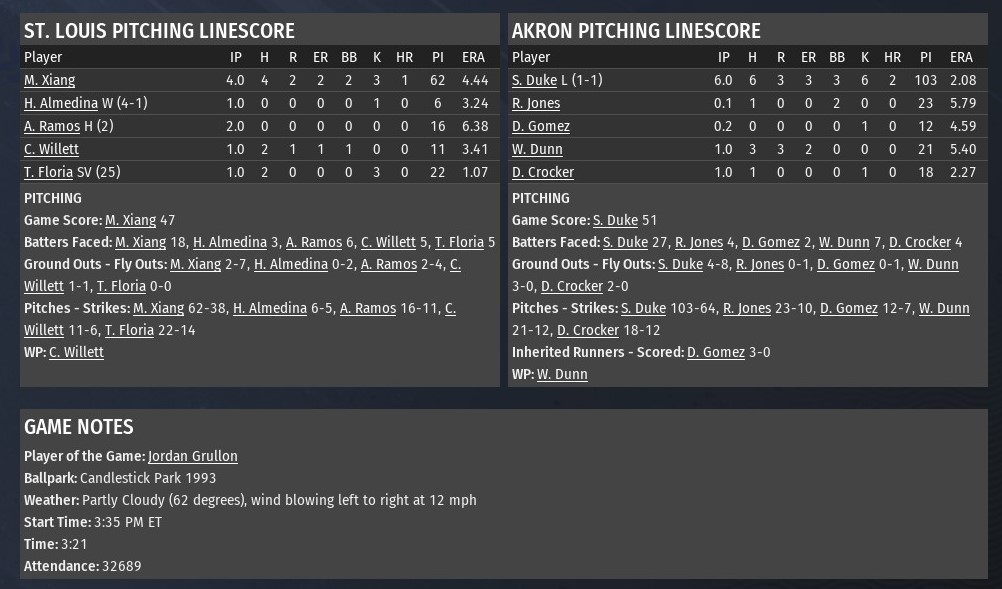Select A. Ramos in St. Louis player column
The image size is (1002, 589).
[52, 126]
